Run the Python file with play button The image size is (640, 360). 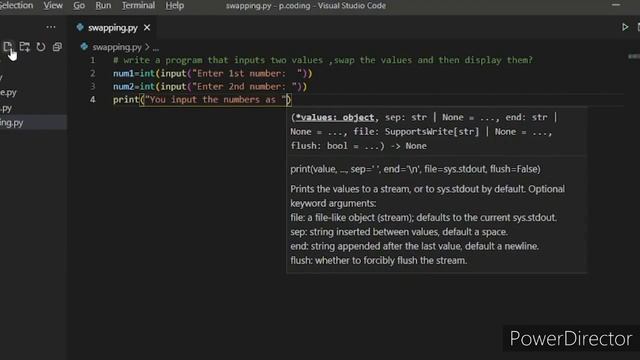625,27
